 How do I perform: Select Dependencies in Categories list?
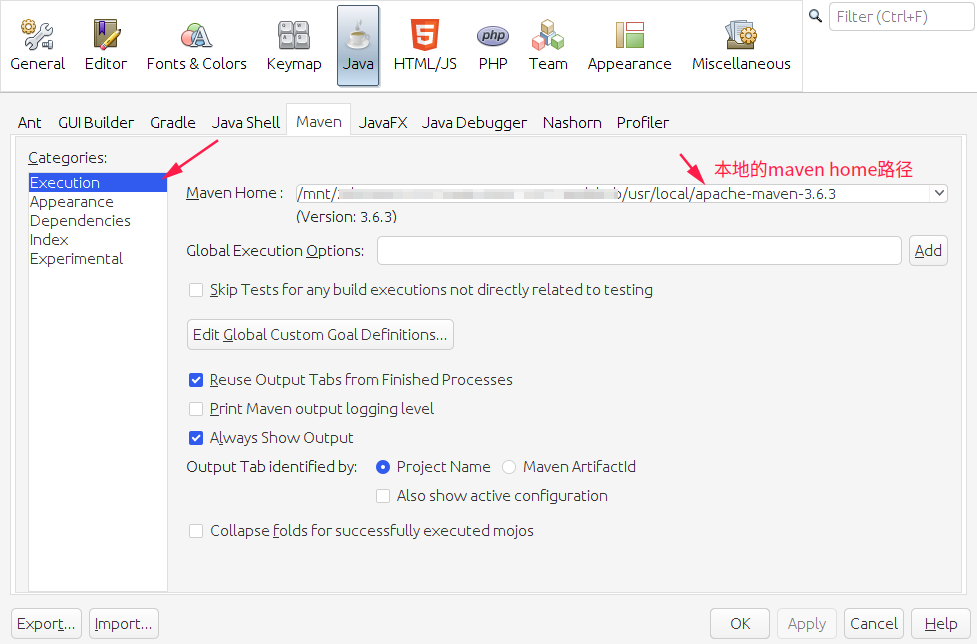(x=80, y=220)
